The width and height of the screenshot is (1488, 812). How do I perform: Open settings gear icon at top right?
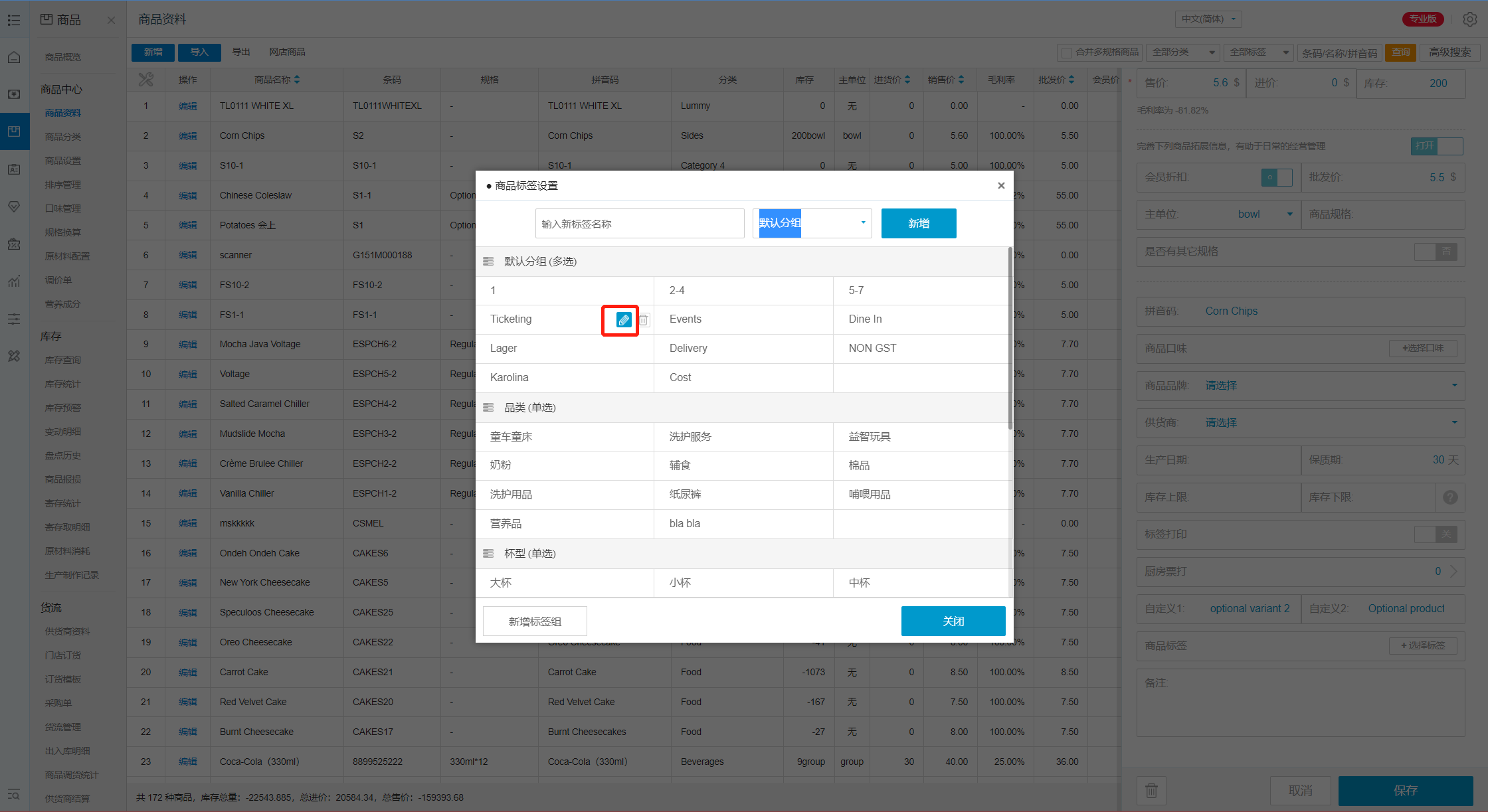[x=1470, y=19]
